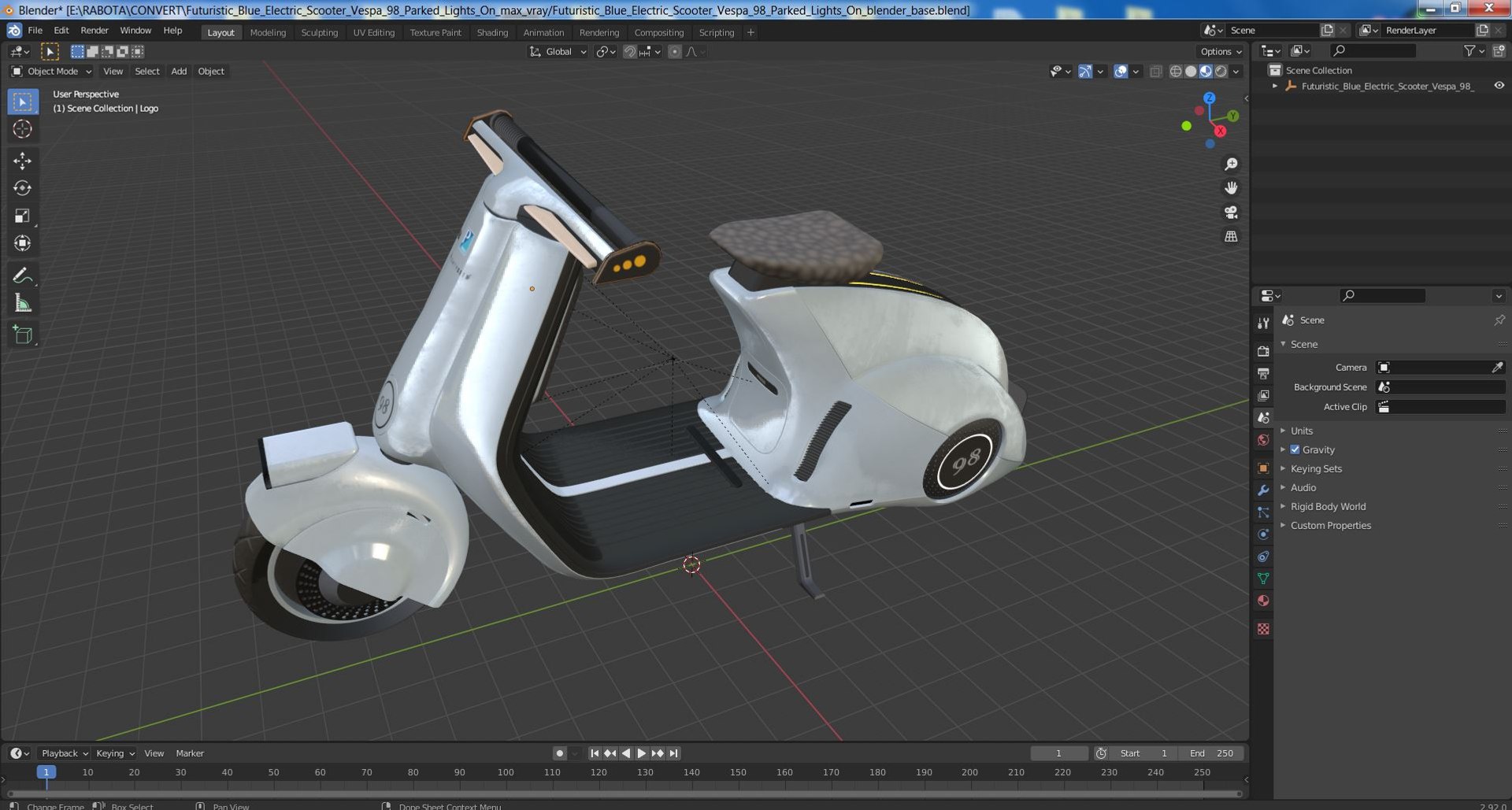Switch to wireframe viewport shading

tap(1176, 72)
